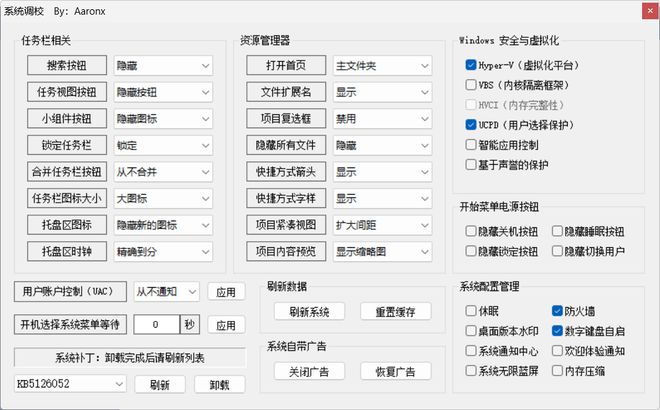The image size is (660, 410).
Task: Toggle the 数字键盘自启 checkbox
Action: click(557, 331)
